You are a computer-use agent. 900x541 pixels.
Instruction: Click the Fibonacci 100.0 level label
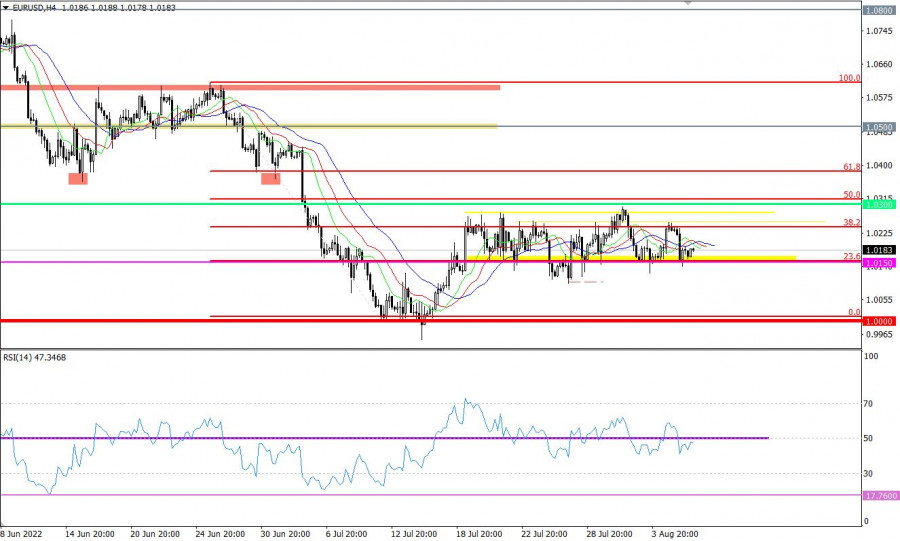849,77
